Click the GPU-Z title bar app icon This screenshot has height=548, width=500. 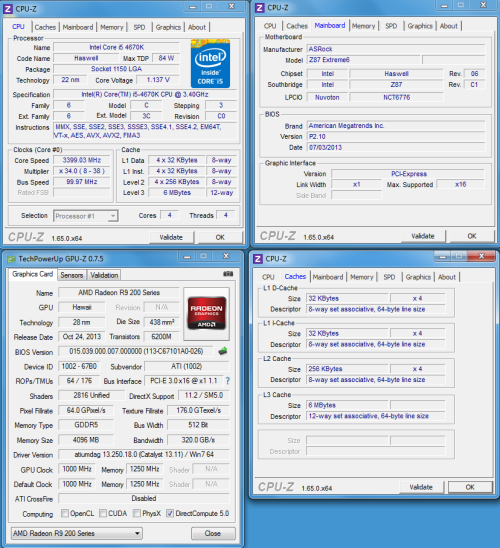12,259
